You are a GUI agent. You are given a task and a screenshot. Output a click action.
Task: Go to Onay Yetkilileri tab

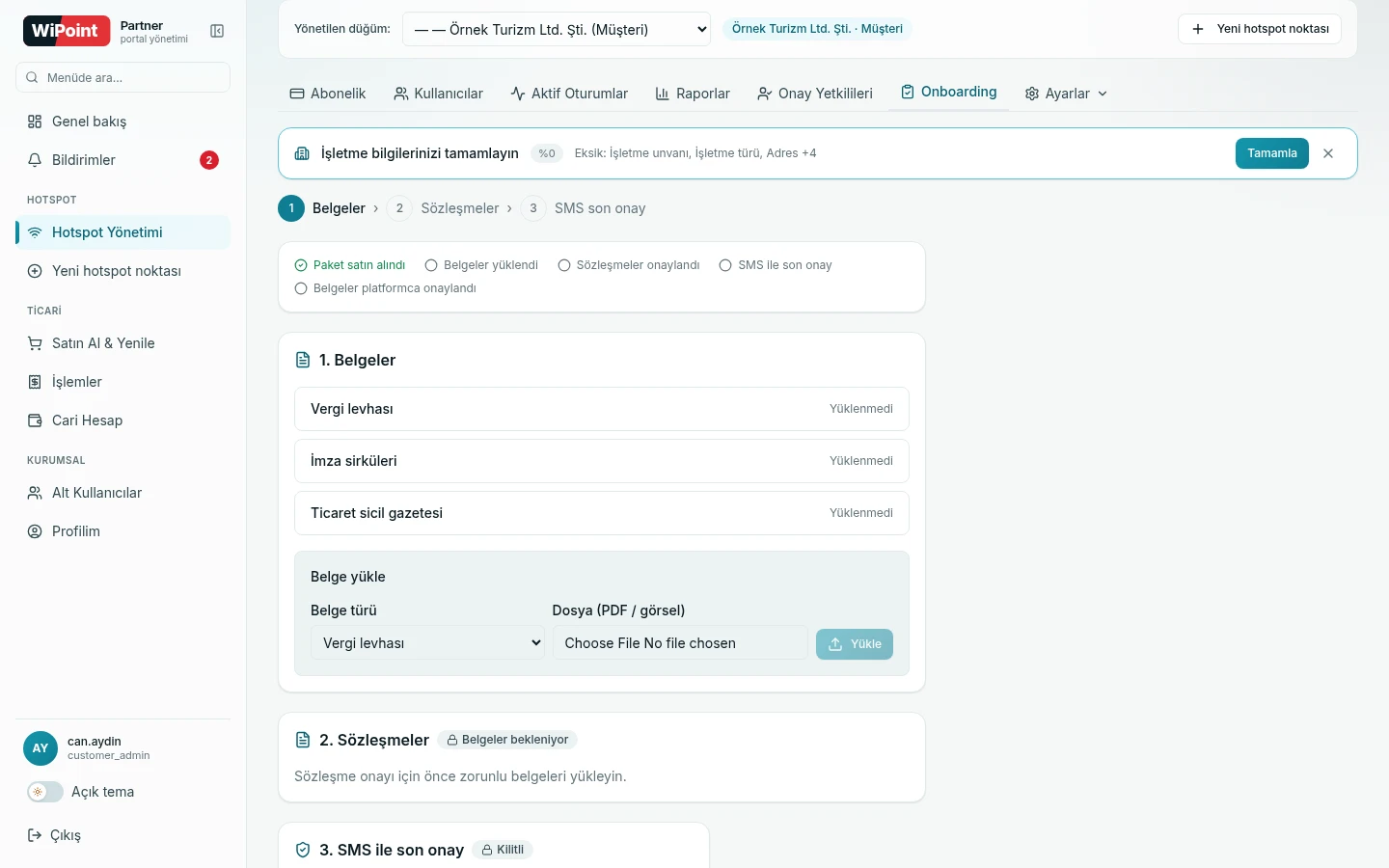pyautogui.click(x=815, y=94)
